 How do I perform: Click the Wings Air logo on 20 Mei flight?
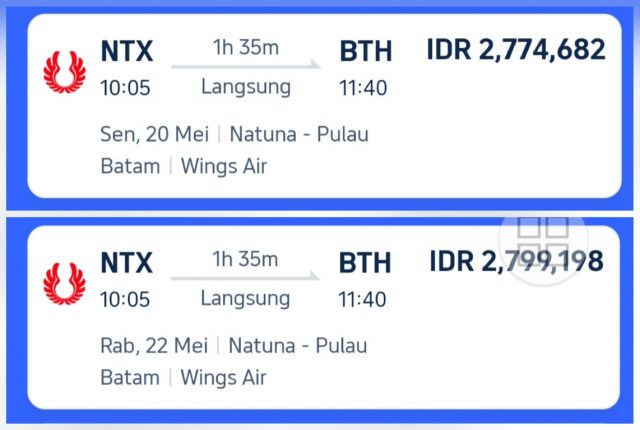(64, 72)
